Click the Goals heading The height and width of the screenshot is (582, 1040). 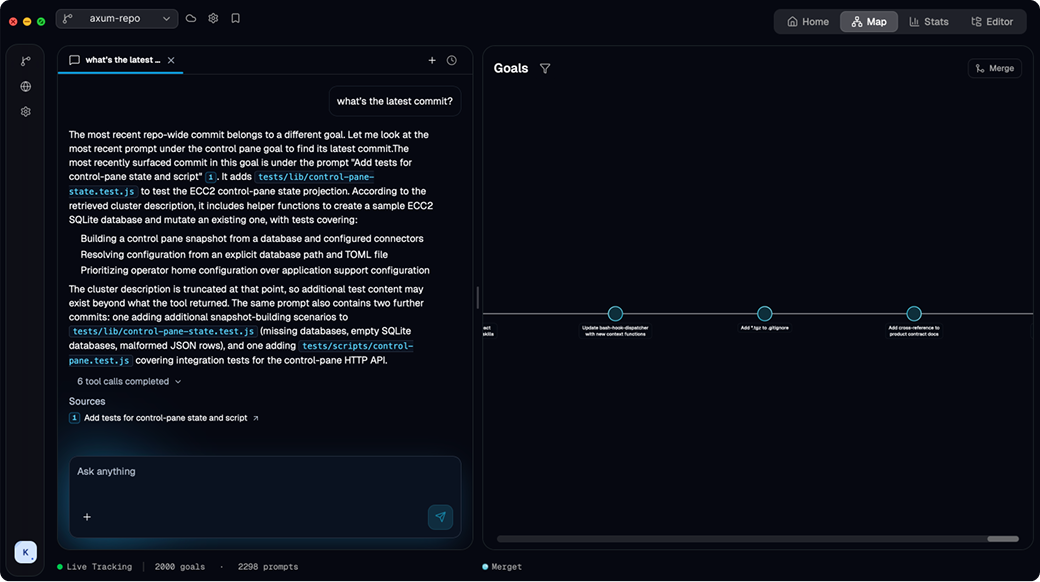(511, 68)
